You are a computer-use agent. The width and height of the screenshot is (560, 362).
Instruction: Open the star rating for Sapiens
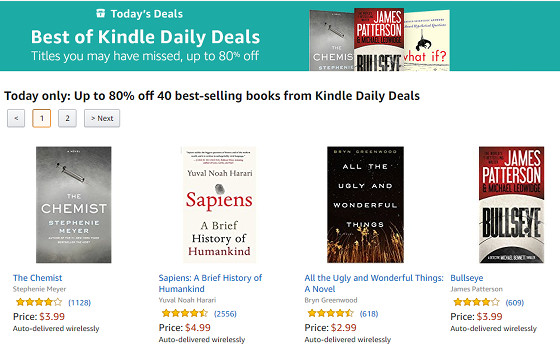click(x=185, y=313)
